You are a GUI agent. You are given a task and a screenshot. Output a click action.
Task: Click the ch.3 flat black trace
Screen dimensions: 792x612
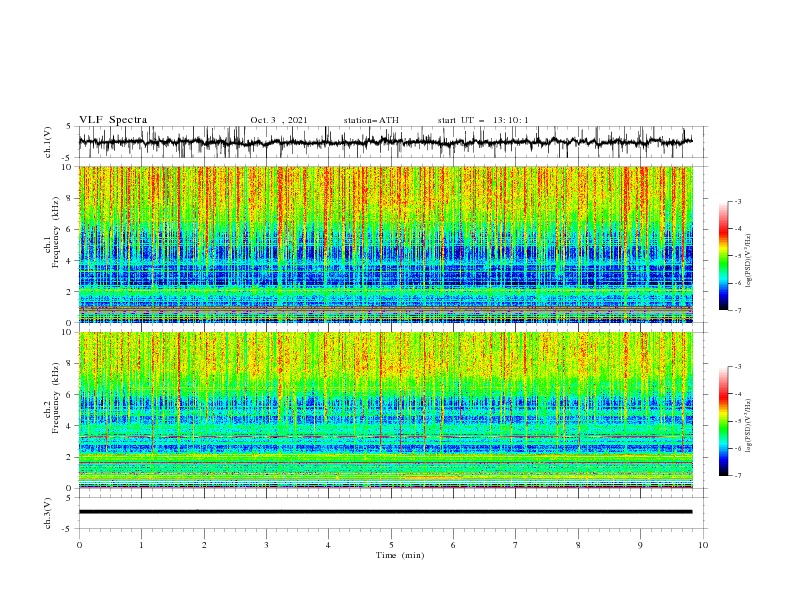385,512
